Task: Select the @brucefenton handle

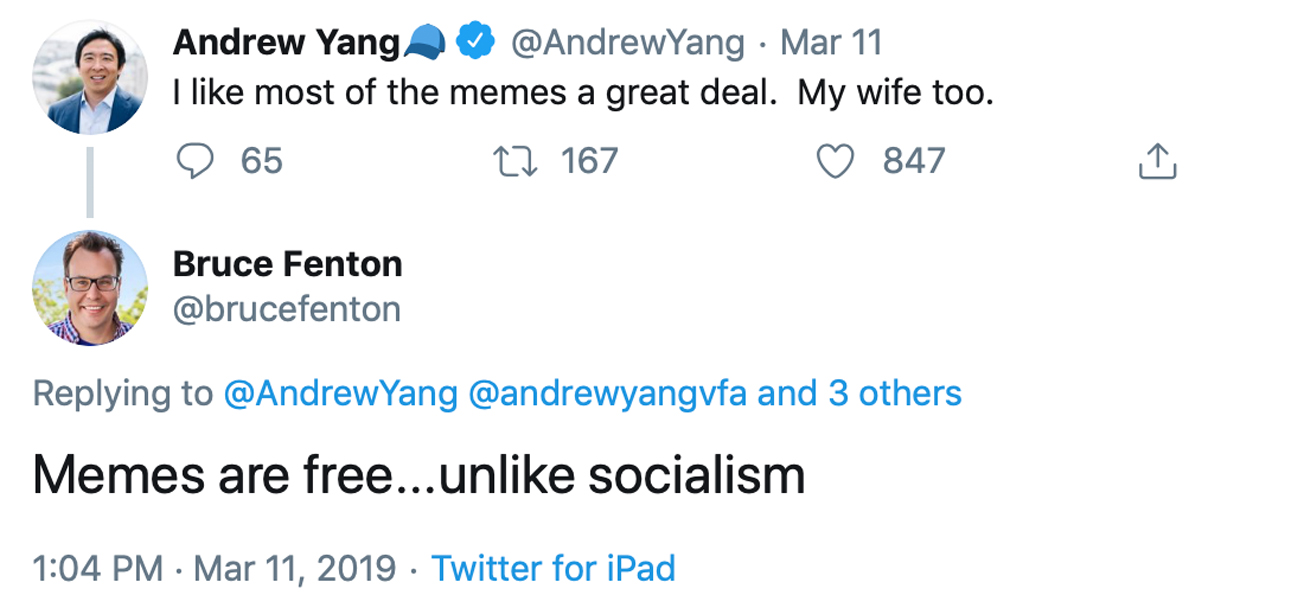Action: click(x=289, y=310)
